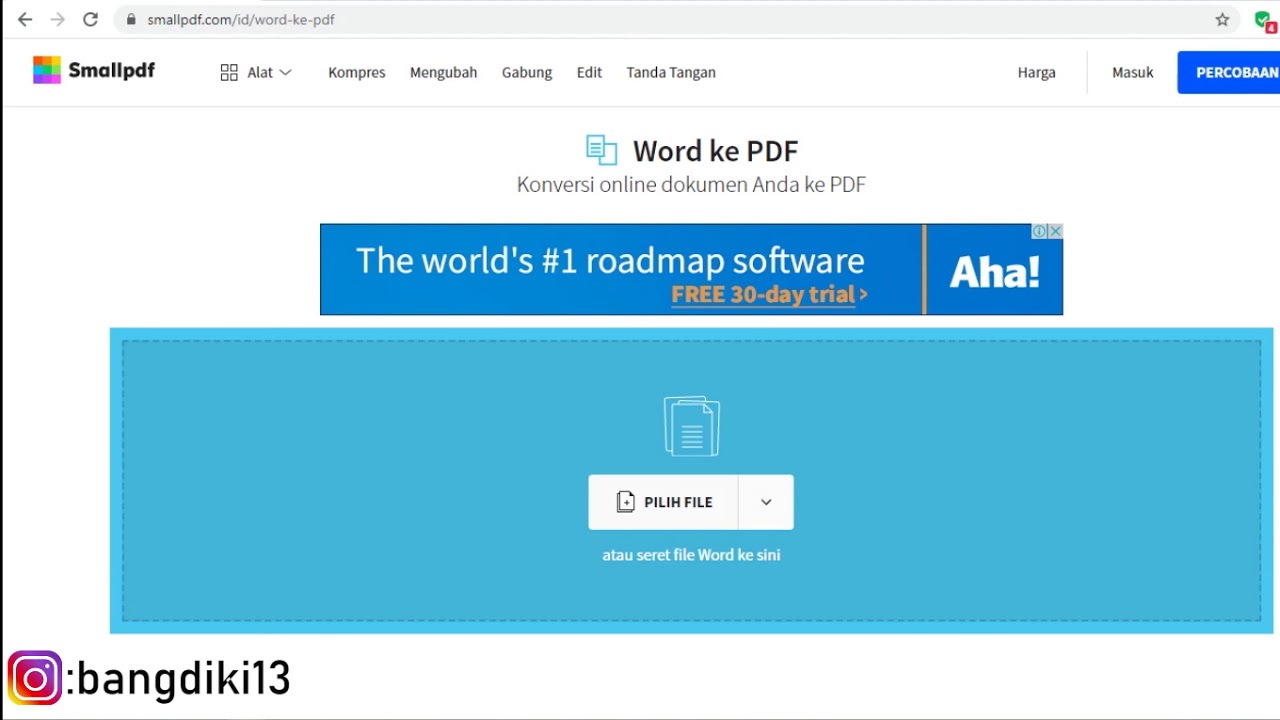
Task: Click the browser back arrow
Action: (x=25, y=20)
